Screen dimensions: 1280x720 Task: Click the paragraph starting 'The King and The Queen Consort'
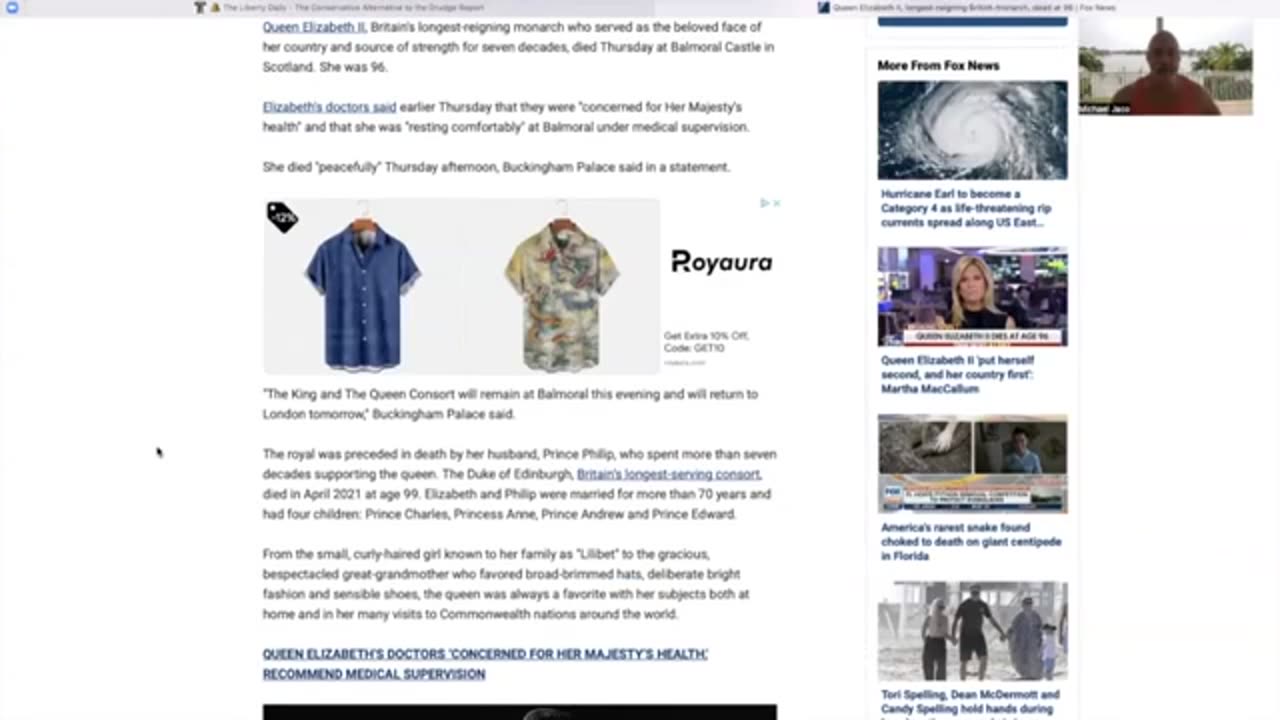point(510,404)
